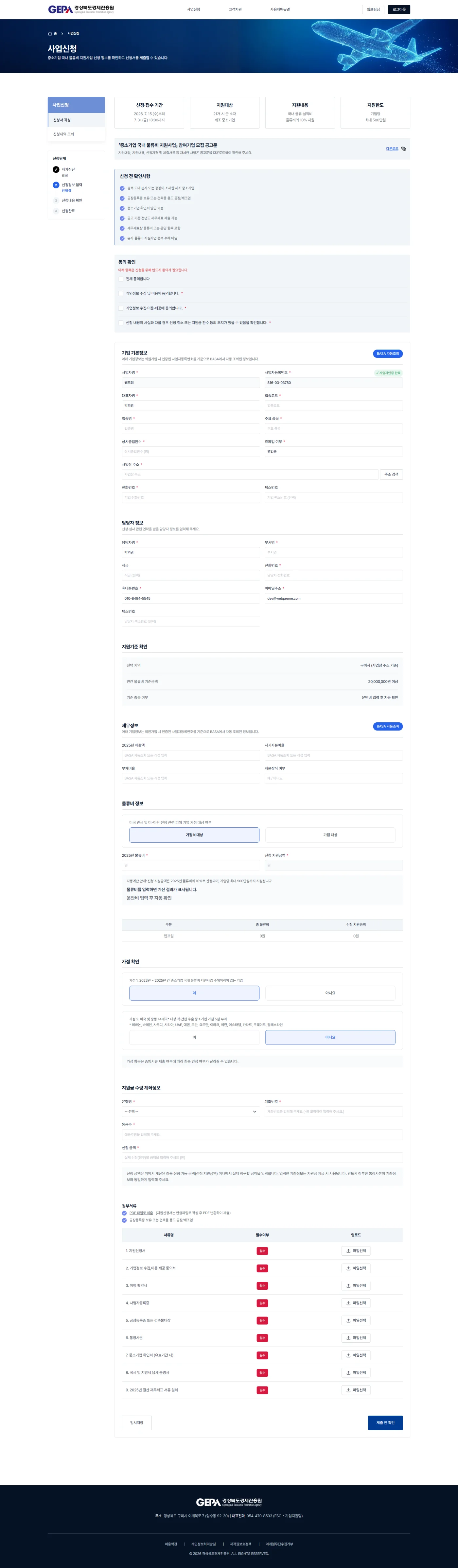Click the 다운로드 link for 공고문
This screenshot has height=1568, width=458.
point(392,148)
